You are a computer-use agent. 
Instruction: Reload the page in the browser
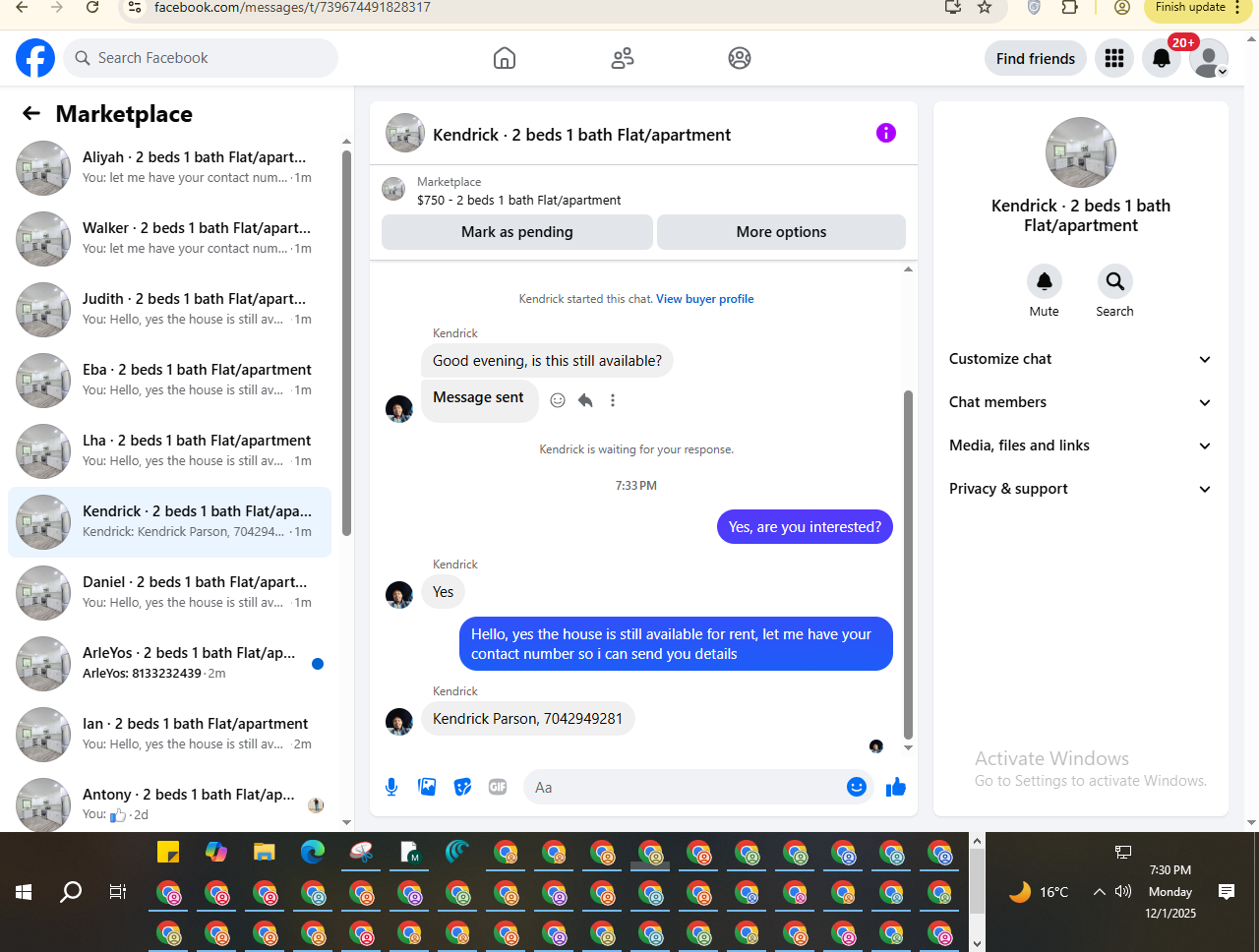[x=92, y=8]
